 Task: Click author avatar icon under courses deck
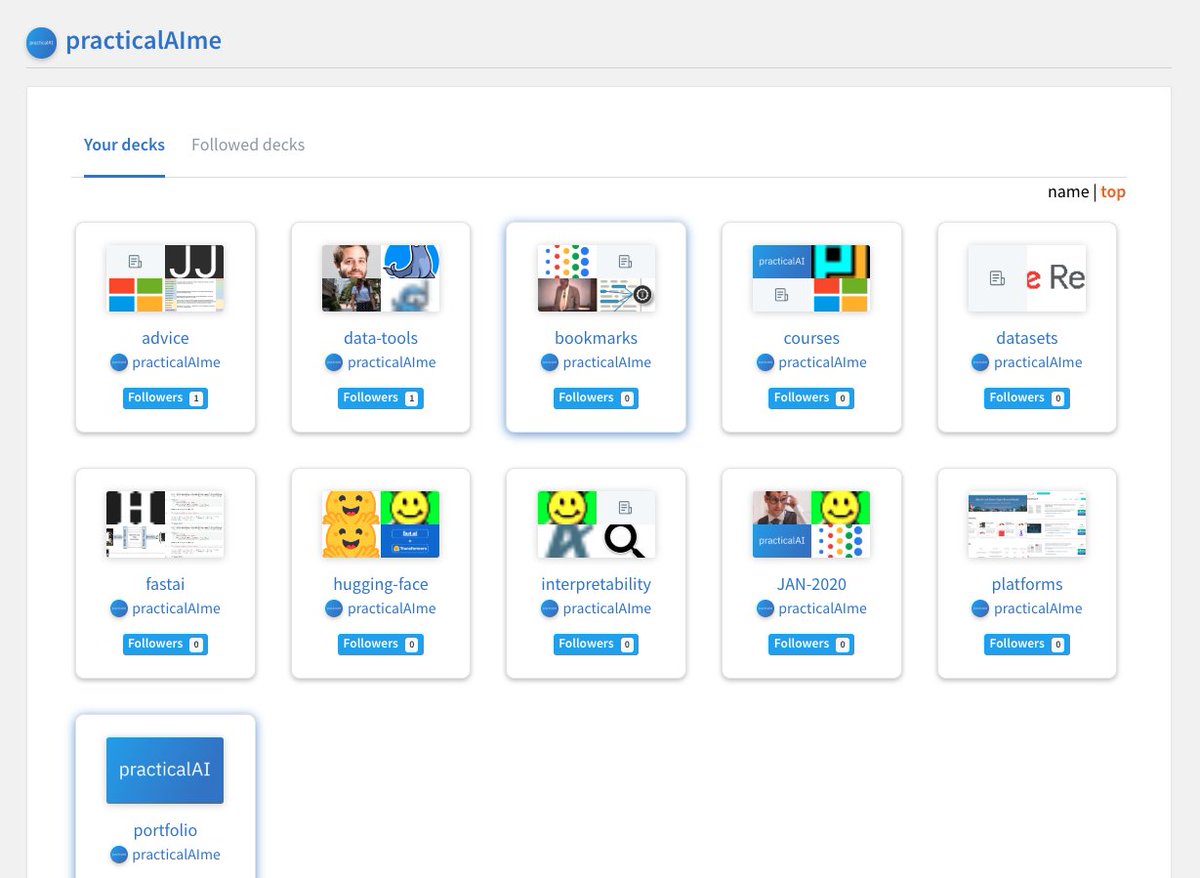pos(765,363)
